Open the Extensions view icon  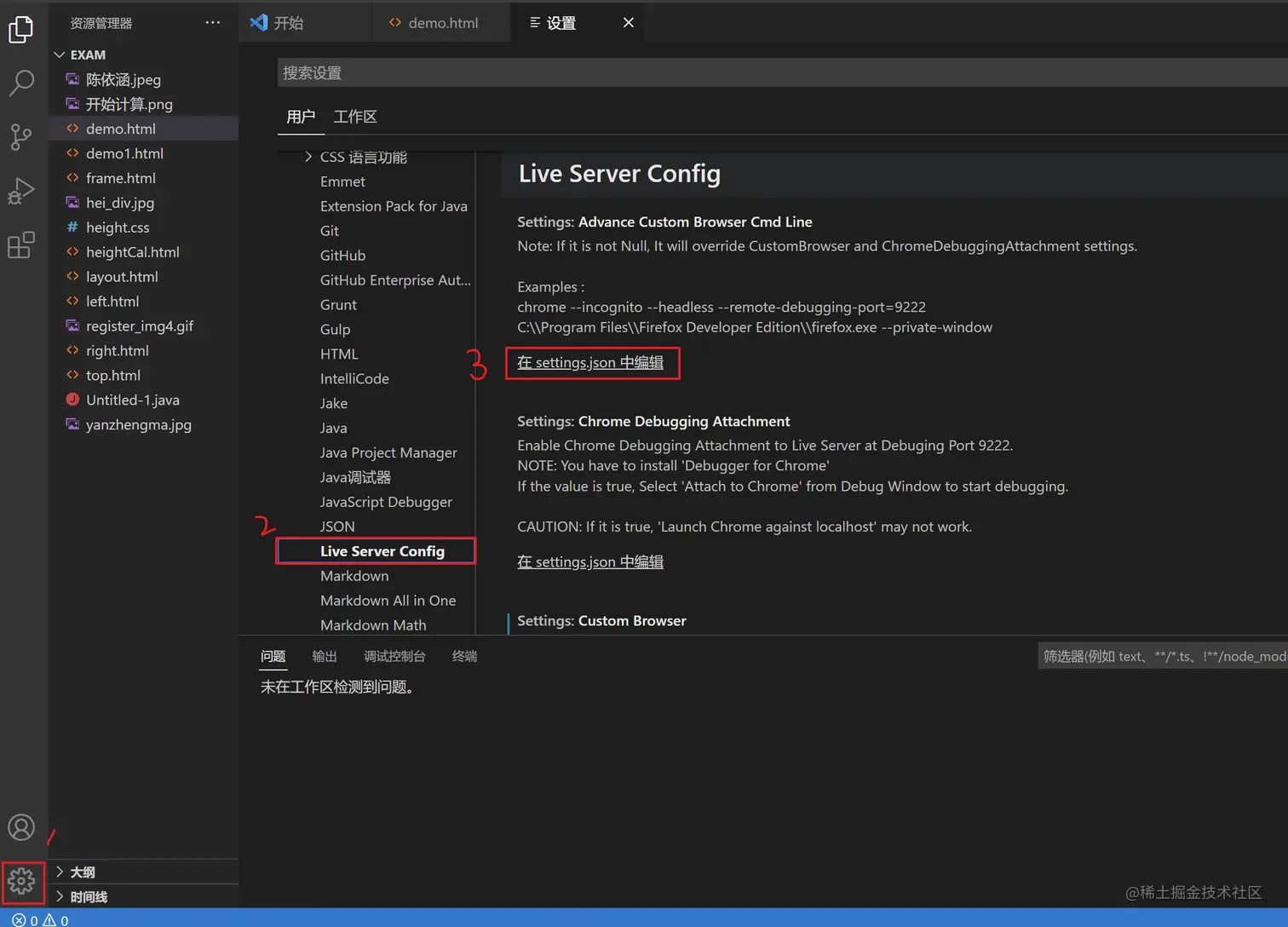pyautogui.click(x=20, y=245)
